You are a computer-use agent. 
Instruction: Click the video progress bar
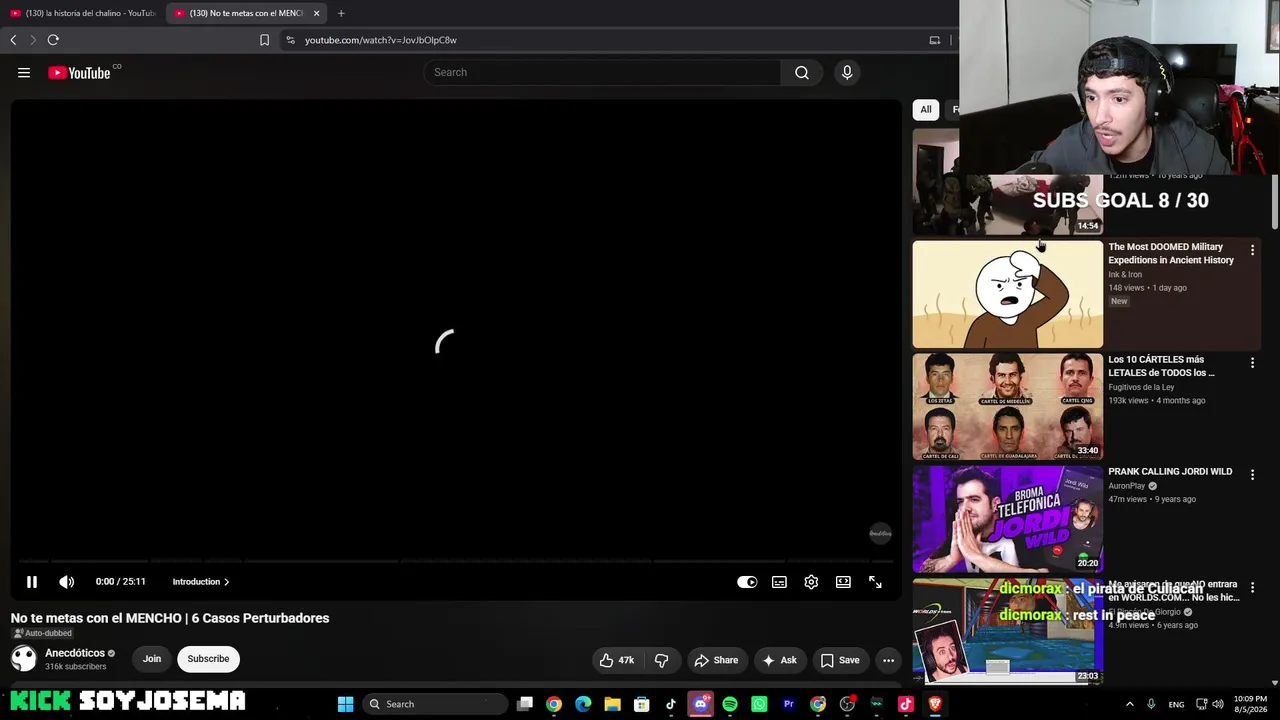[x=455, y=561]
